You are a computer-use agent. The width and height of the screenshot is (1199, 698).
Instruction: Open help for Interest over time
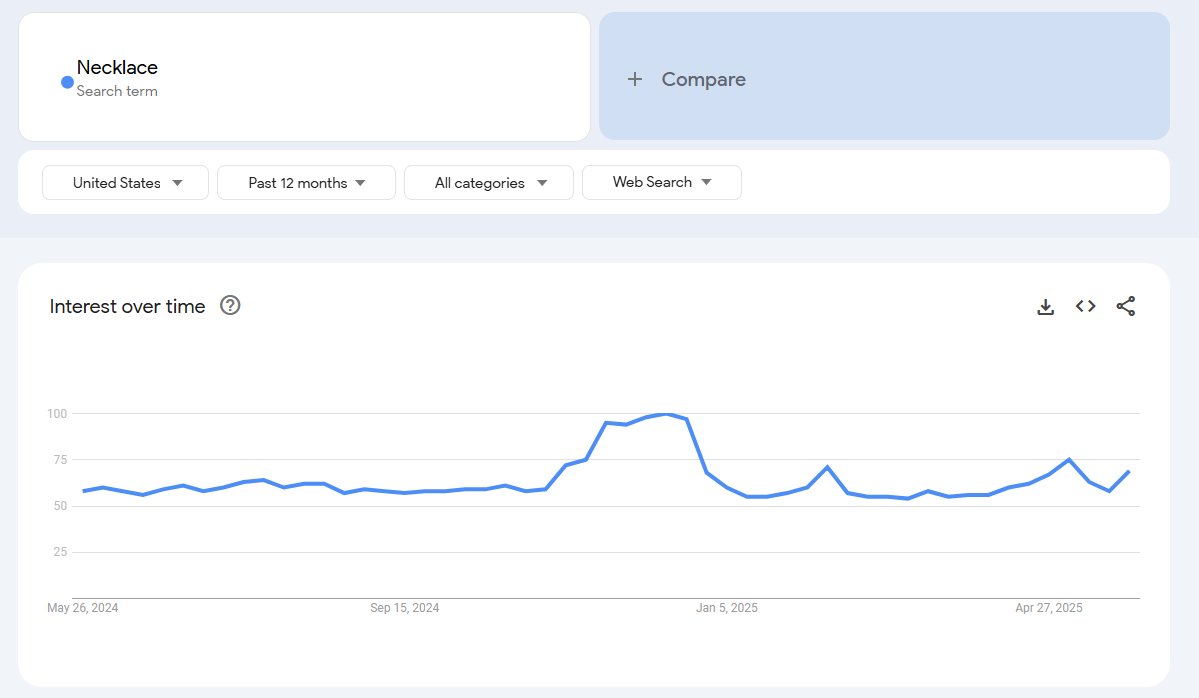(230, 306)
